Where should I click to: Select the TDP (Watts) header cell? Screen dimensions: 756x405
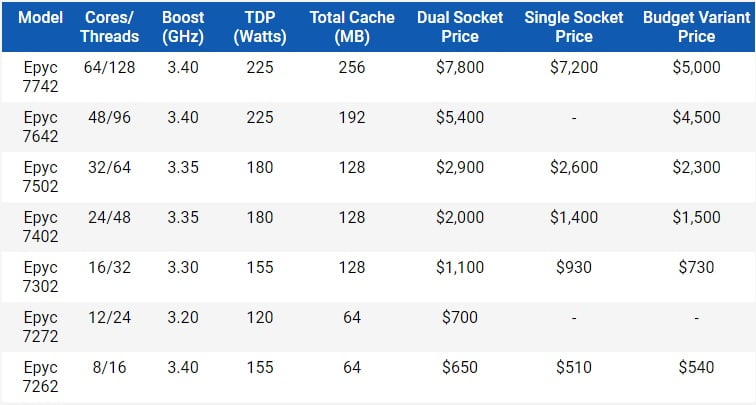(x=259, y=27)
